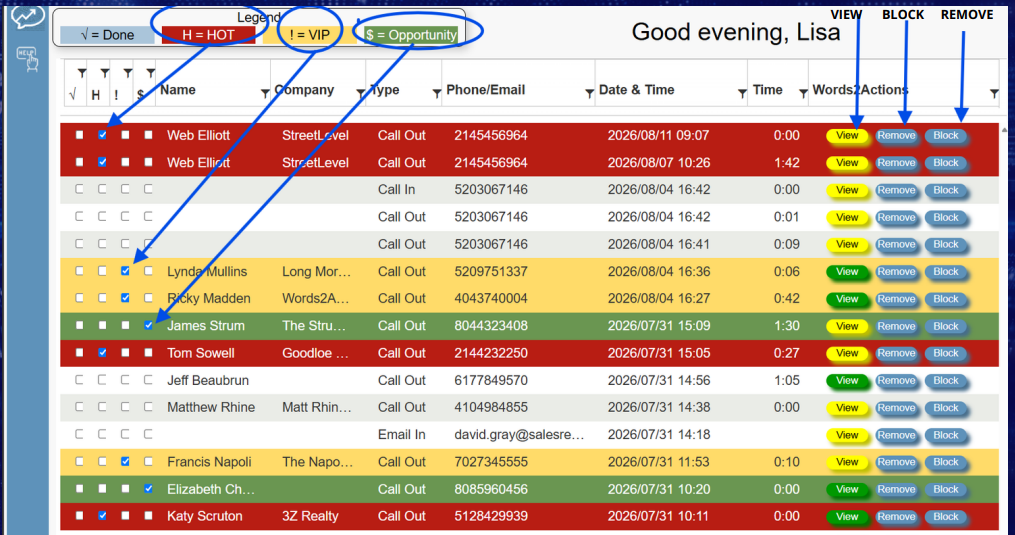Screen dimensions: 1015x535
Task: Click the '$ = Opportunity' green legend swatch
Action: [411, 35]
